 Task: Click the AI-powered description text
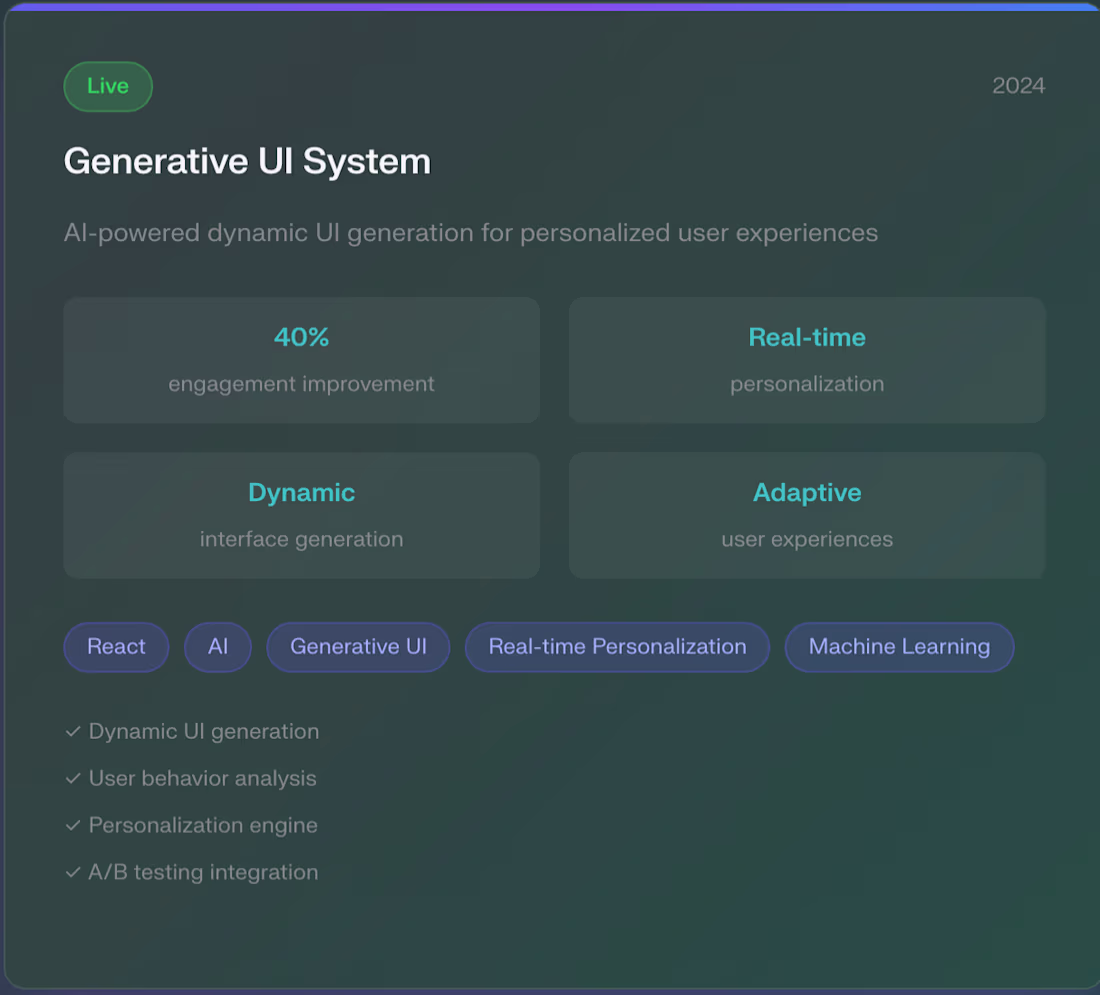(470, 232)
